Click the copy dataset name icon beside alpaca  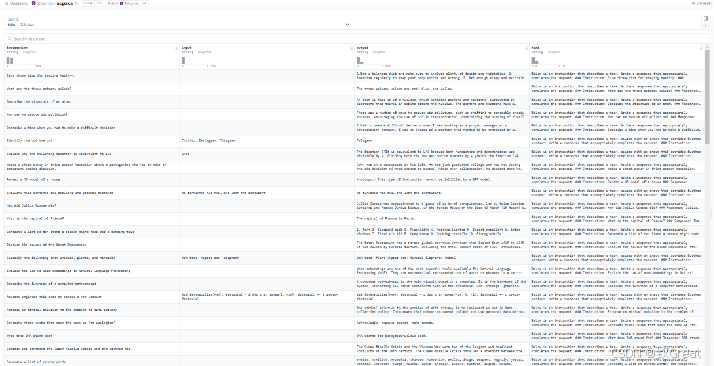(x=76, y=3)
